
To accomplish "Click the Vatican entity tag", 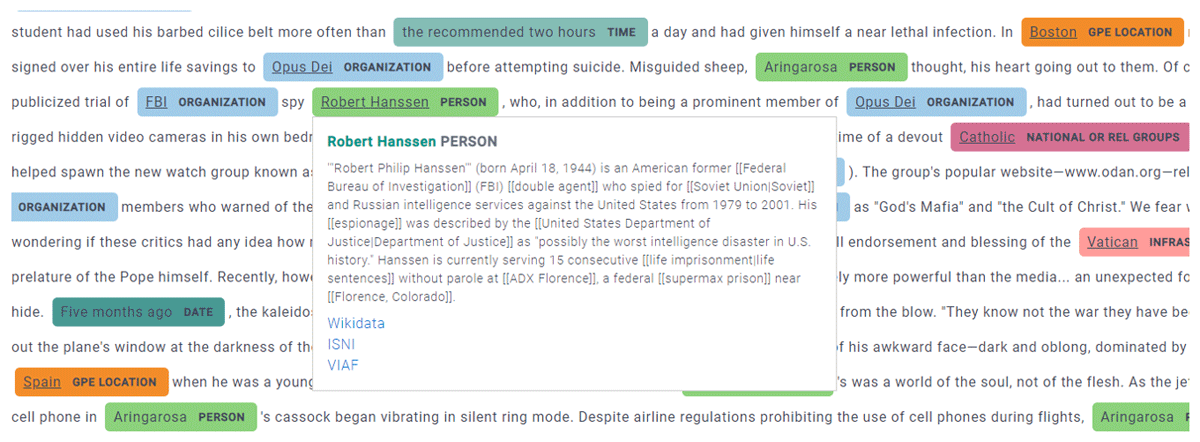I will [1134, 242].
